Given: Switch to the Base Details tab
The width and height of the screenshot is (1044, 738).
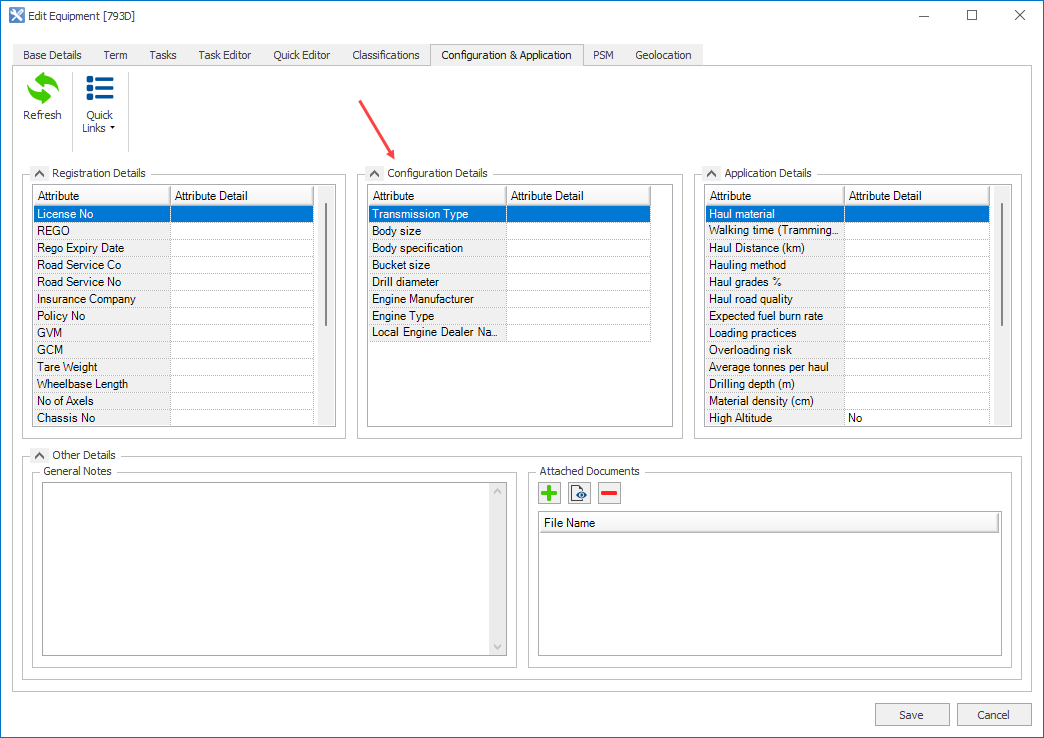Looking at the screenshot, I should (x=52, y=55).
